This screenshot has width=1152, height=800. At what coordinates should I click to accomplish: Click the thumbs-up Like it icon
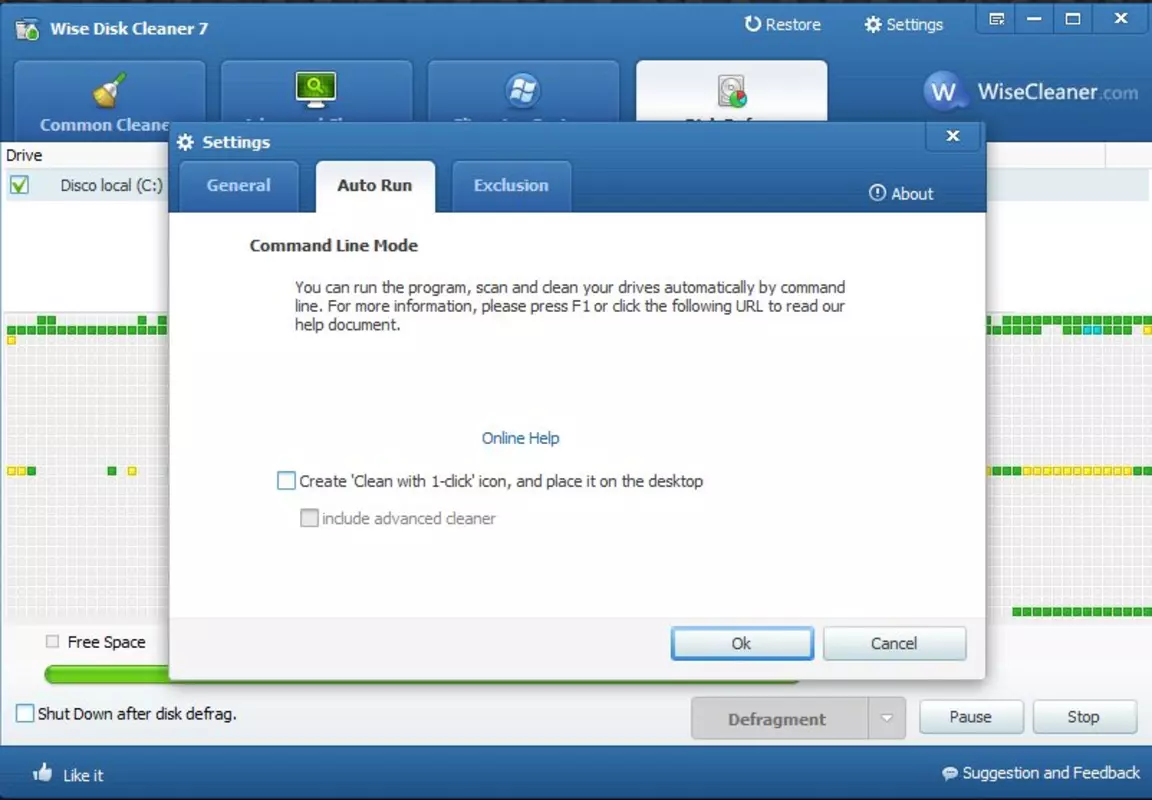[x=43, y=773]
